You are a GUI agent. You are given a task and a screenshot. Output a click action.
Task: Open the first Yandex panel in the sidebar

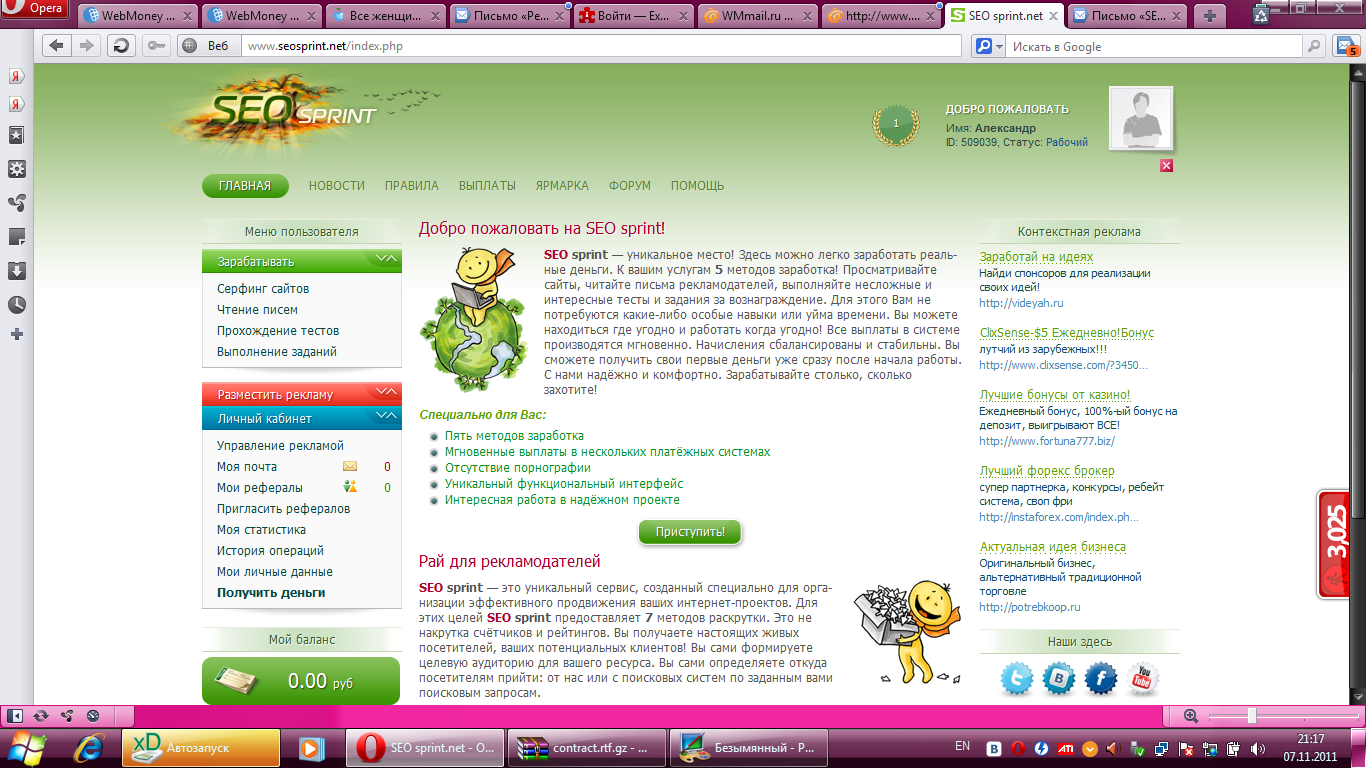click(17, 76)
